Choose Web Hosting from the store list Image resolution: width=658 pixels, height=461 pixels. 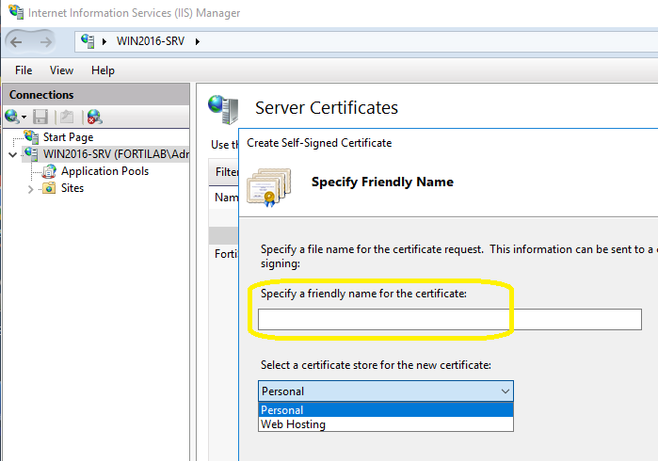292,424
